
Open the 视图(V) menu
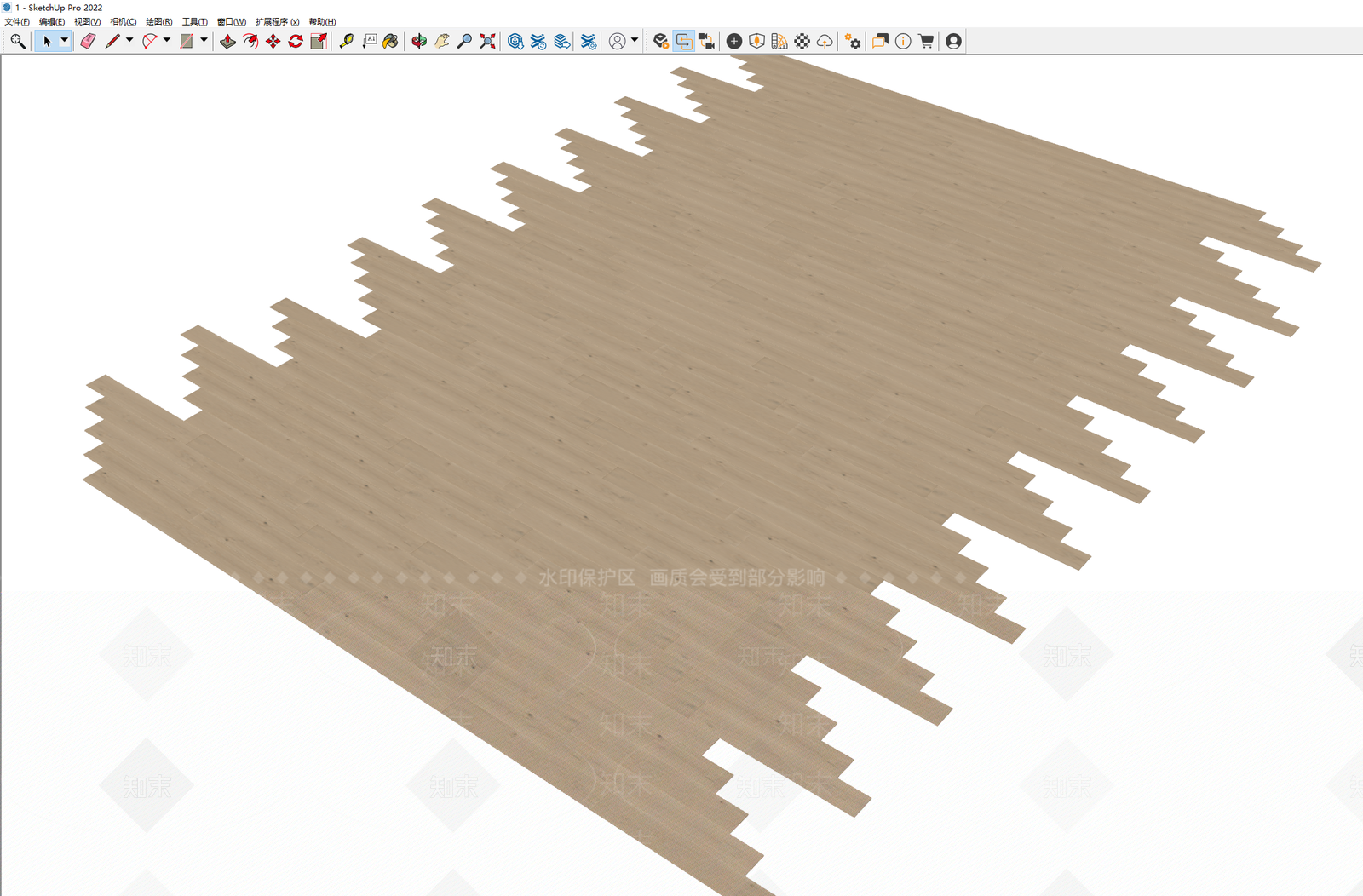(87, 22)
